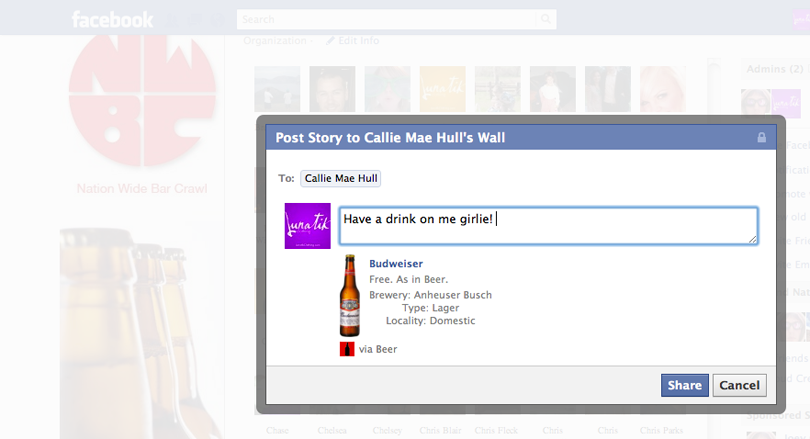Image resolution: width=810 pixels, height=439 pixels.
Task: Click the Organization label text
Action: 275,40
